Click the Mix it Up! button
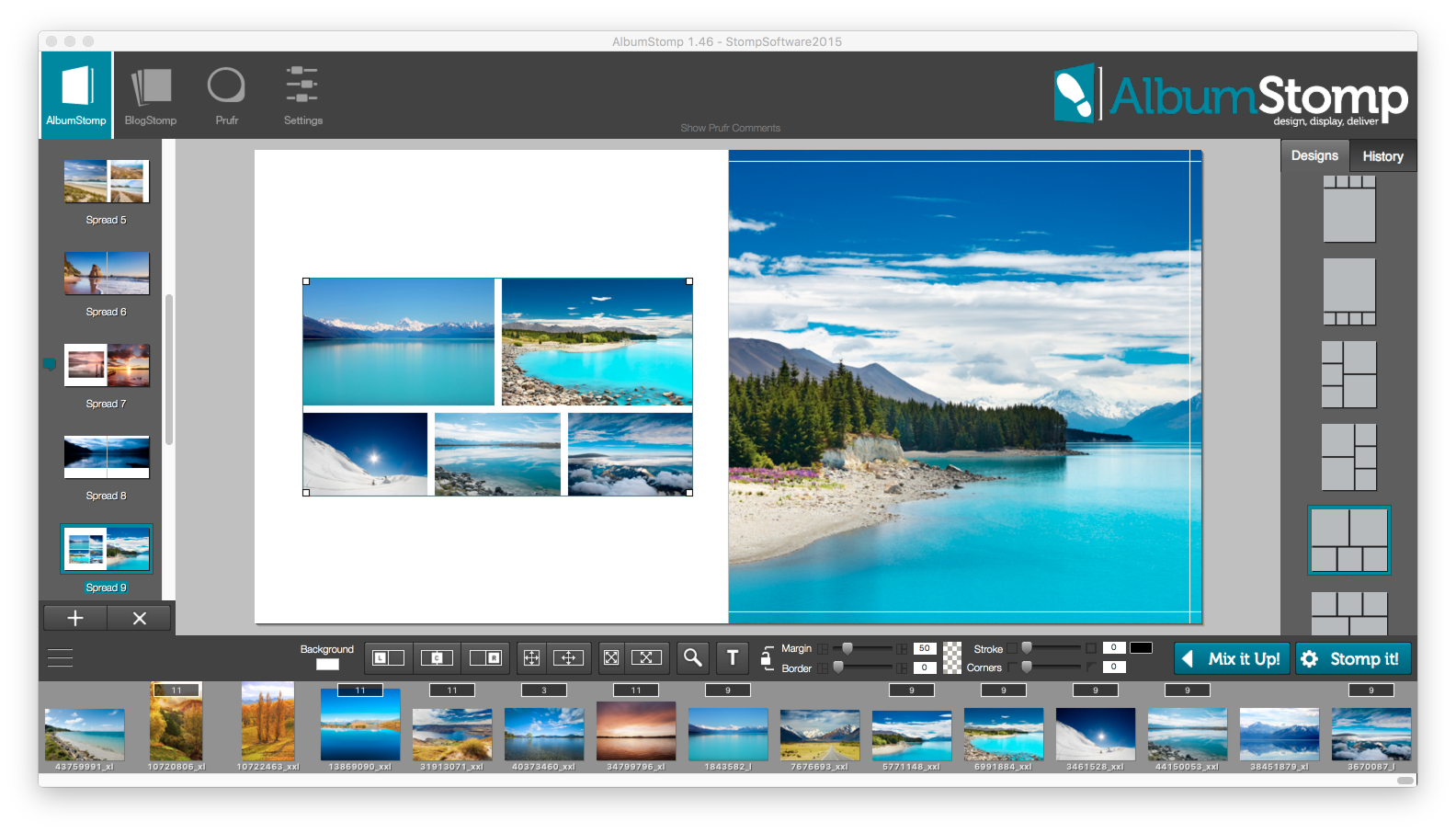1456x833 pixels. 1232,658
